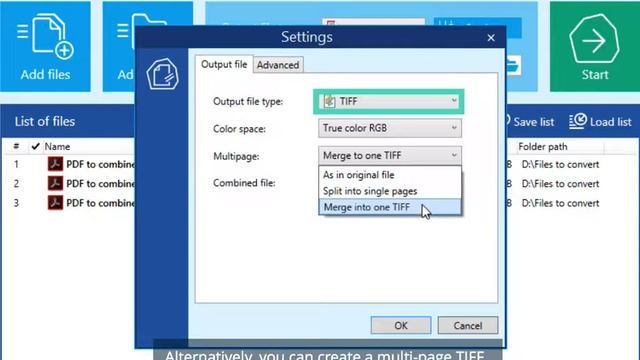Close the Settings dialog

(x=491, y=38)
